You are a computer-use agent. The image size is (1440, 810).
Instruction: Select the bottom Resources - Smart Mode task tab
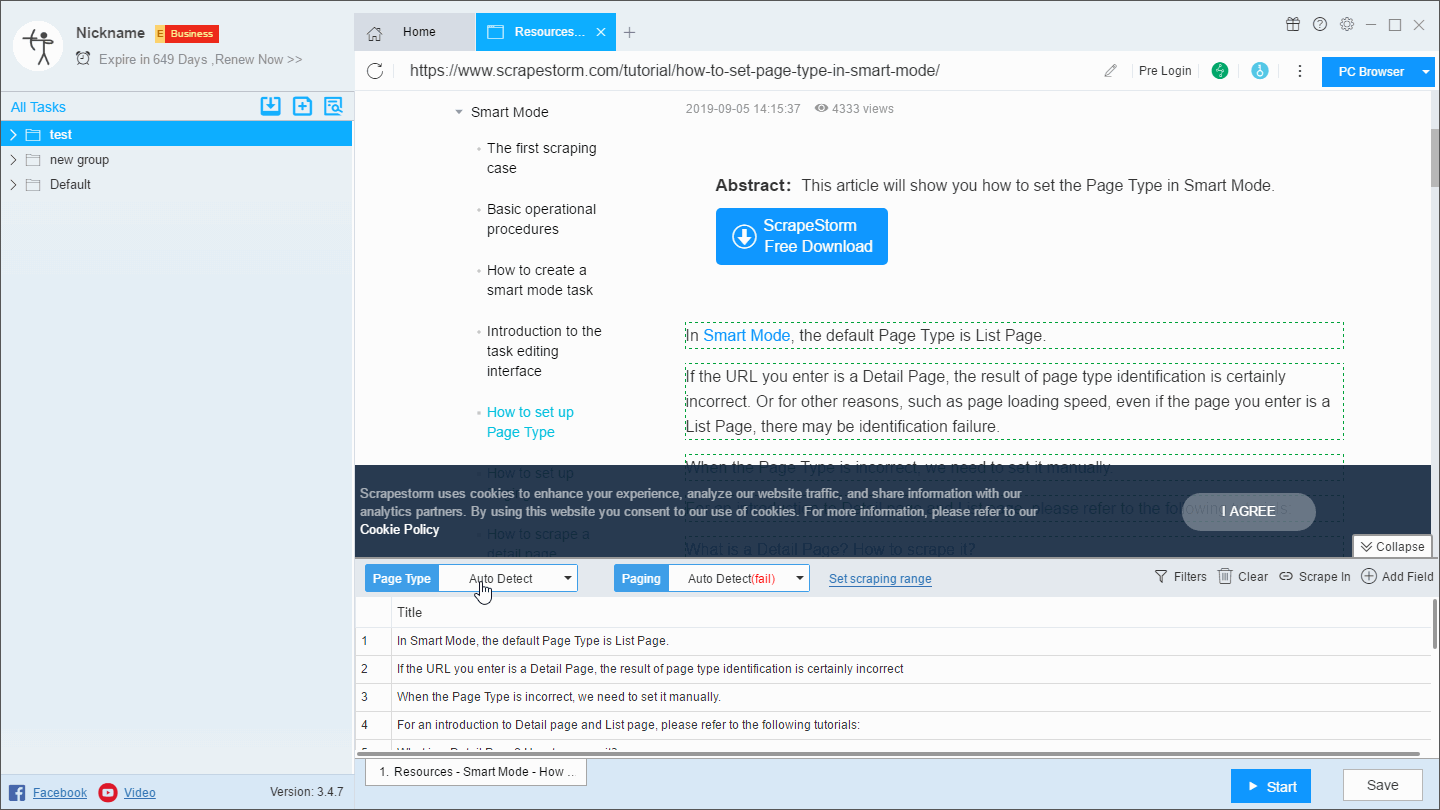(476, 772)
